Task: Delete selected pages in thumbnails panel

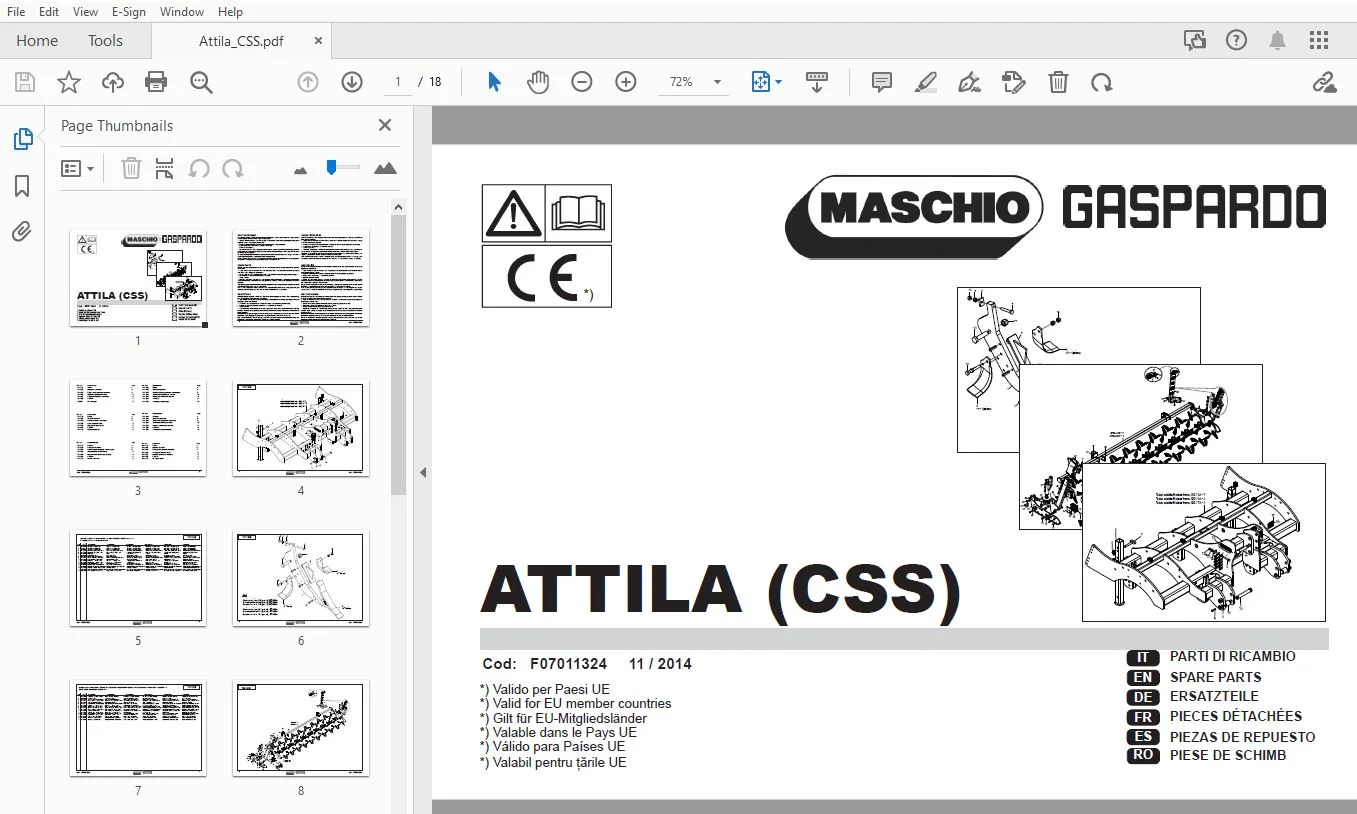Action: pyautogui.click(x=131, y=168)
